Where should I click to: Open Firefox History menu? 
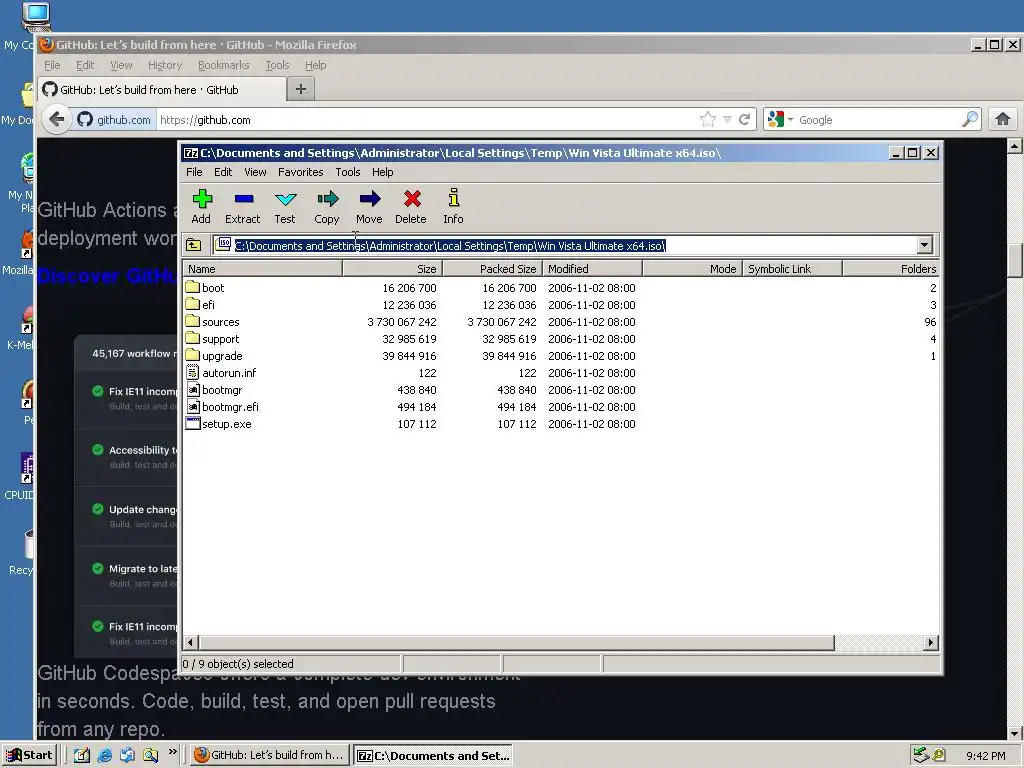[x=165, y=65]
